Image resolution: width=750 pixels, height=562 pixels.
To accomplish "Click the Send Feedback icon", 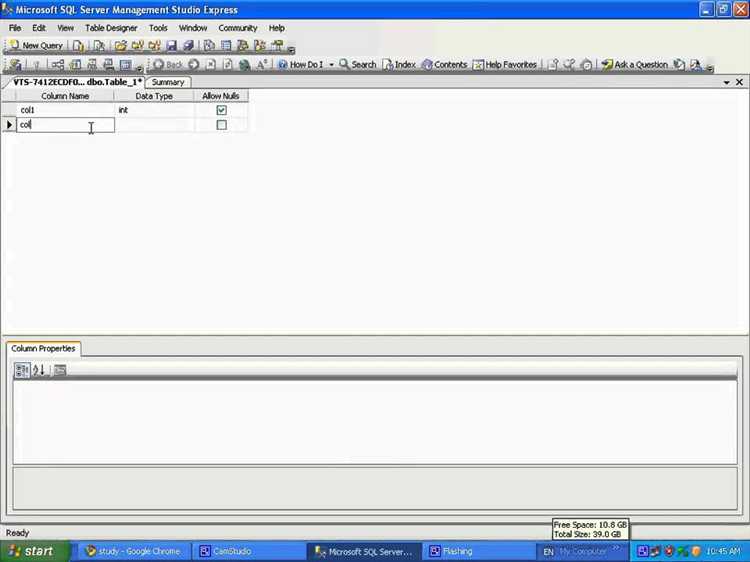I will [x=696, y=65].
